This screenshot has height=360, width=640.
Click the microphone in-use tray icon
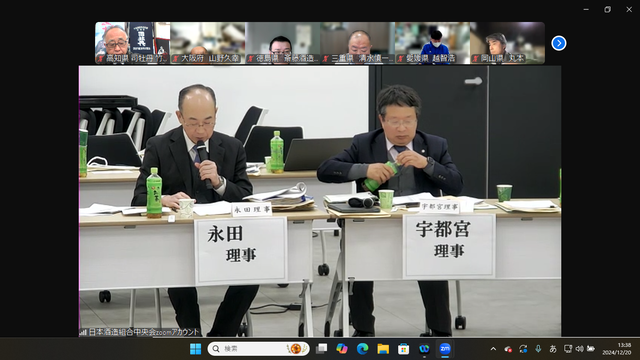[x=538, y=349]
